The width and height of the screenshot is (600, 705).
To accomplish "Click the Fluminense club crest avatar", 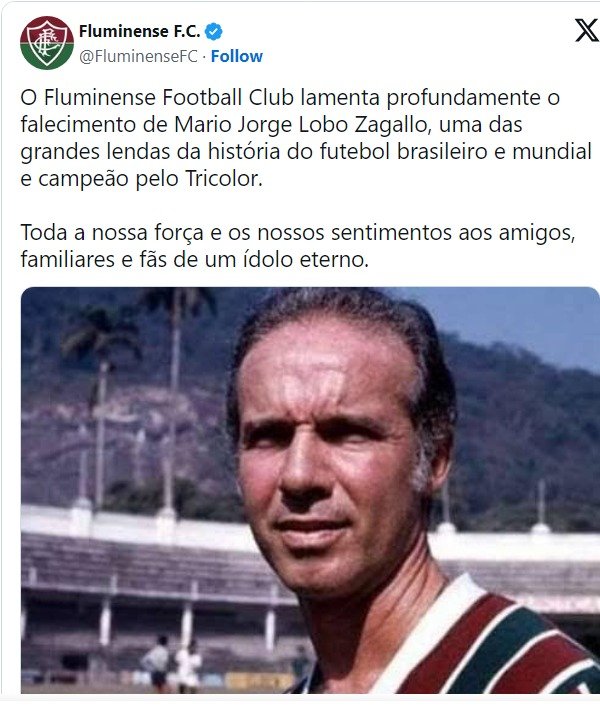I will click(x=47, y=43).
